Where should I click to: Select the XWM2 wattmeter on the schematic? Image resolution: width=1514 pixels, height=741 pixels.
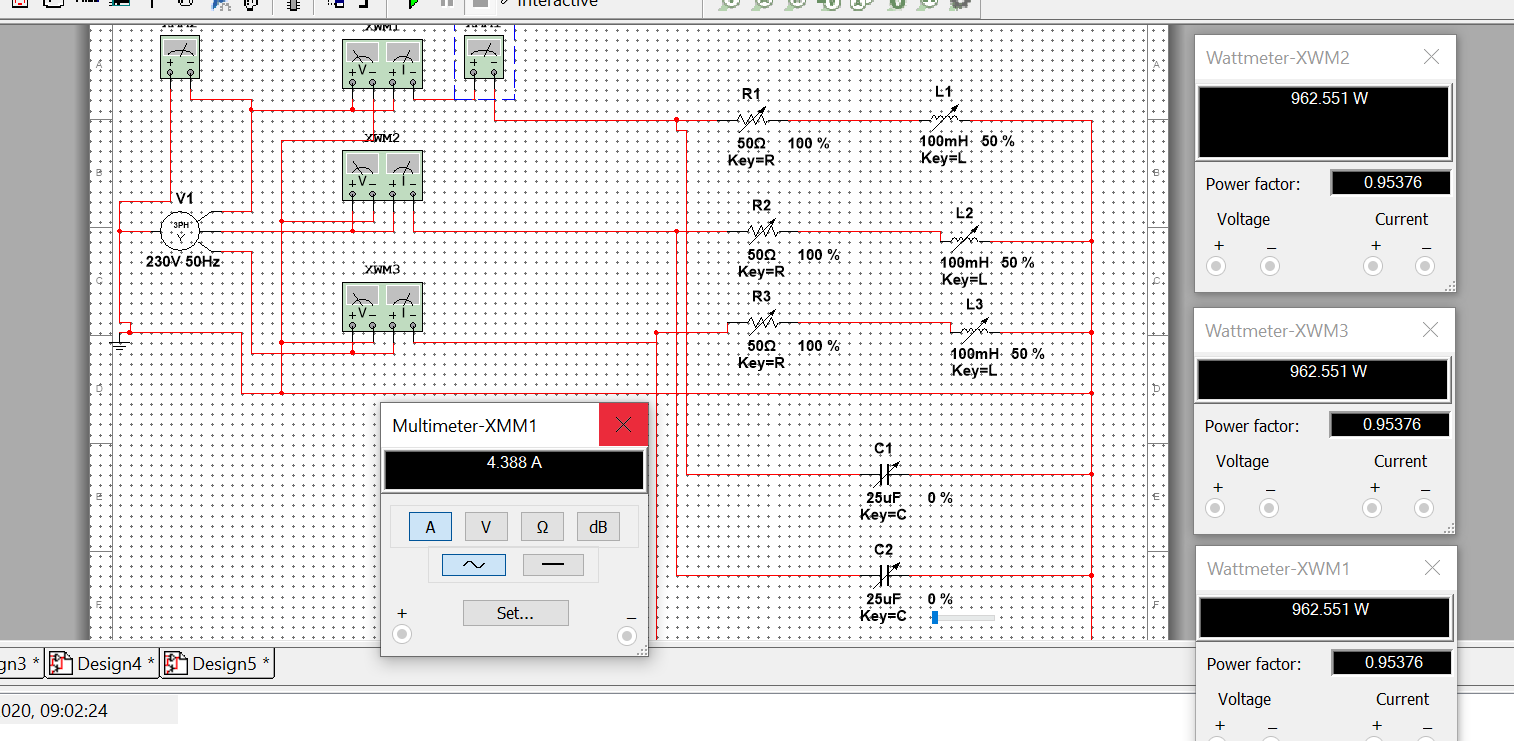(x=383, y=174)
